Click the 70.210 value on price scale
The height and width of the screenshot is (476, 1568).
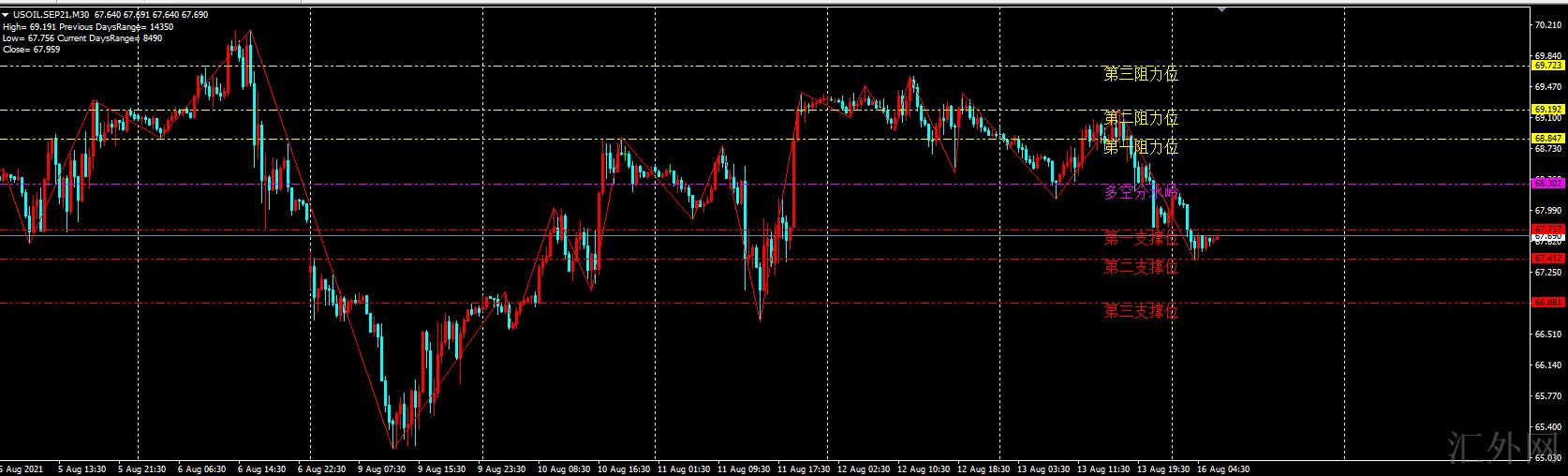(1546, 25)
